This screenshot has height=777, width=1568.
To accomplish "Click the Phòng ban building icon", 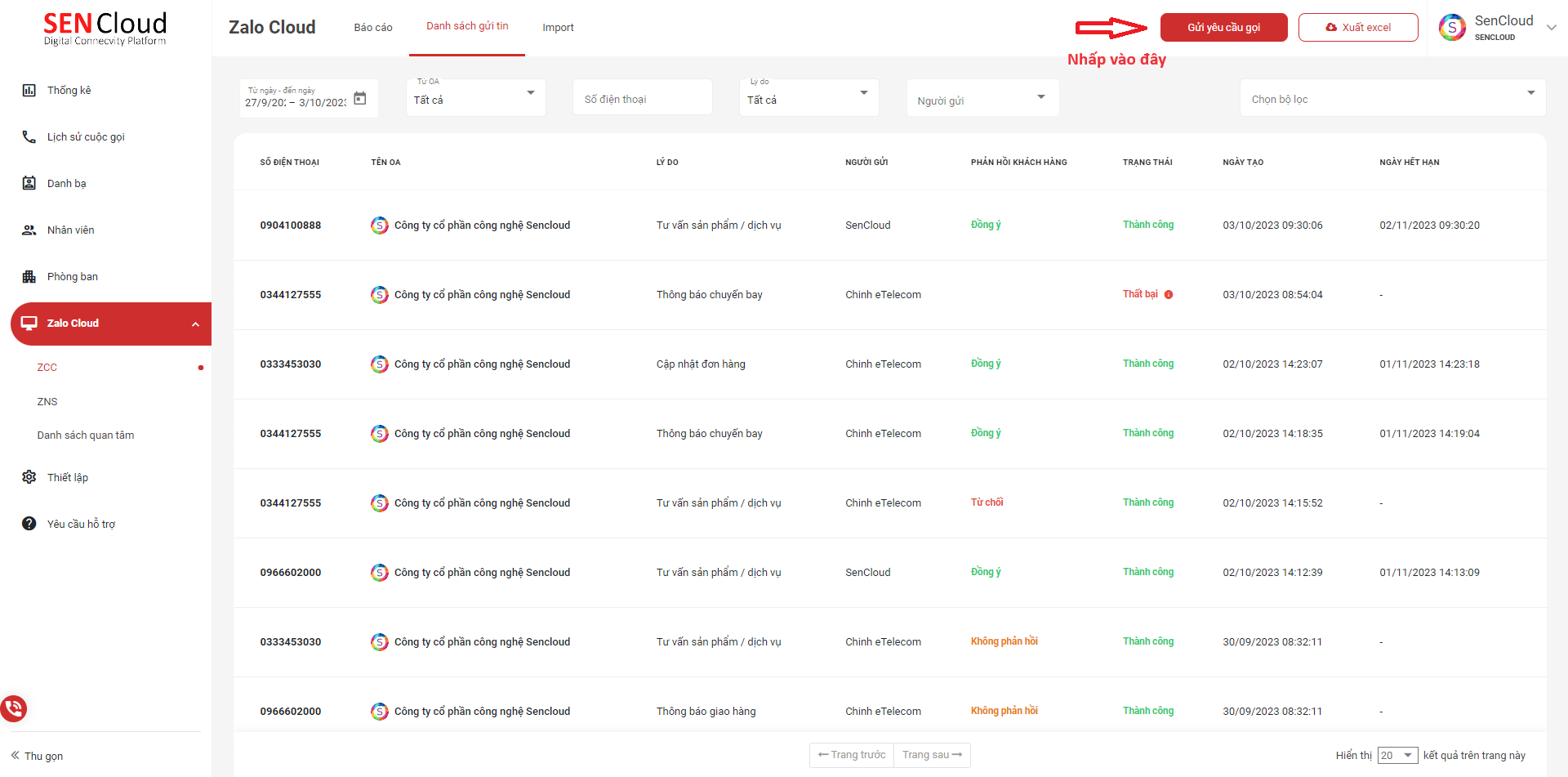I will click(29, 277).
